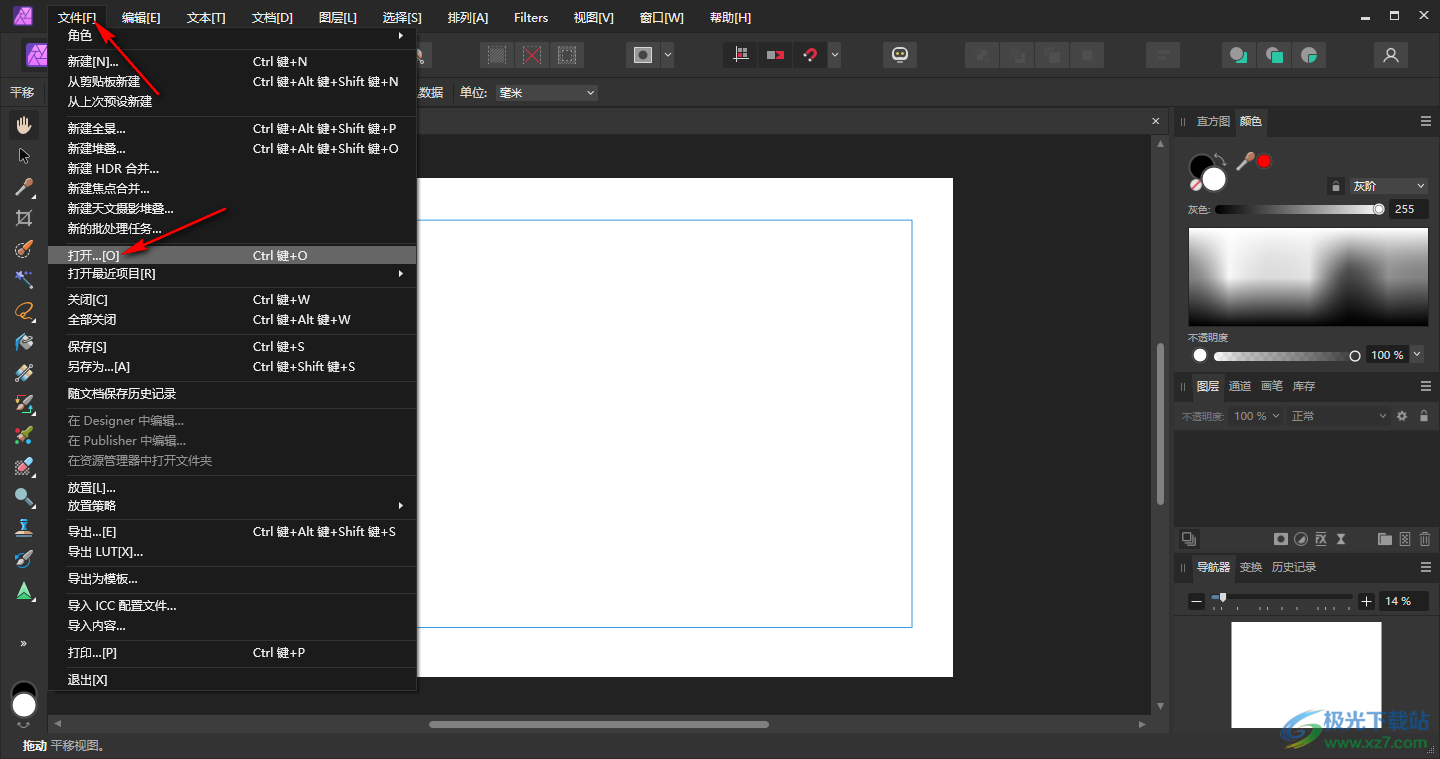Select the Move tool arrow
The width and height of the screenshot is (1440, 759).
(24, 156)
